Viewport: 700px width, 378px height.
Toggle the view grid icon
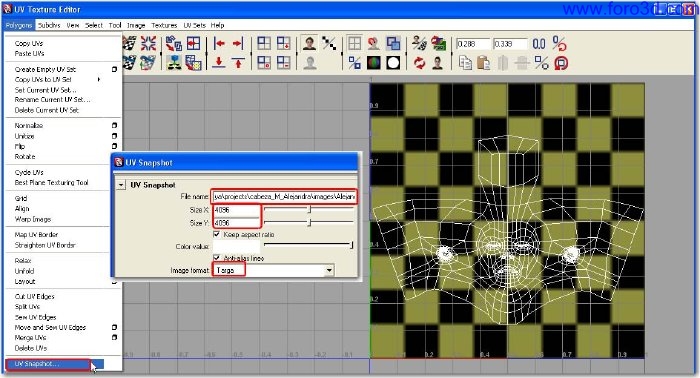[x=354, y=44]
